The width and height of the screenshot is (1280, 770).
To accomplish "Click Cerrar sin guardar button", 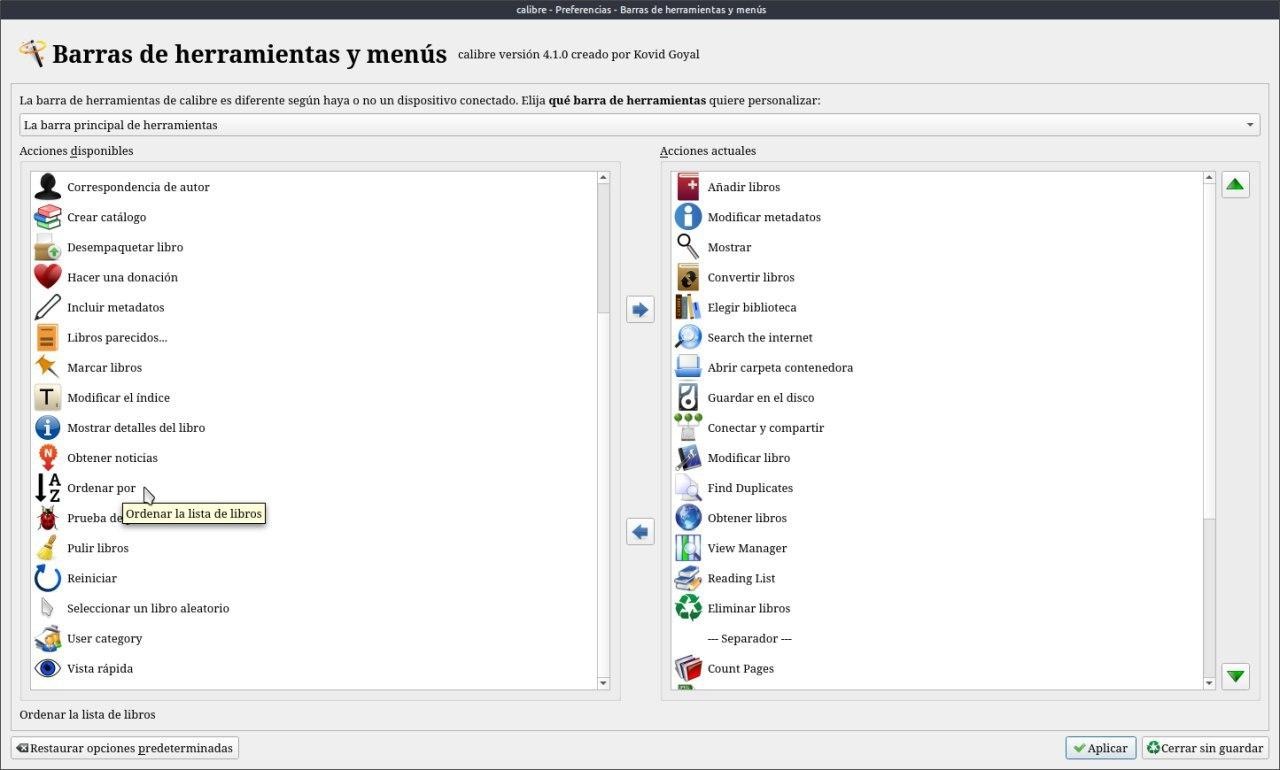I will 1205,748.
